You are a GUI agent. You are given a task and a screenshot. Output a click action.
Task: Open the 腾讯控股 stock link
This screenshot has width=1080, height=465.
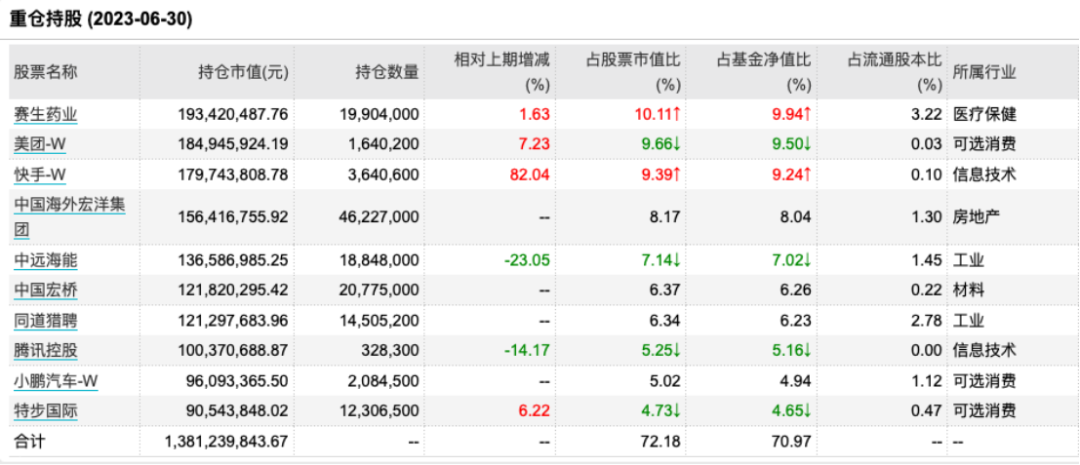tap(45, 351)
